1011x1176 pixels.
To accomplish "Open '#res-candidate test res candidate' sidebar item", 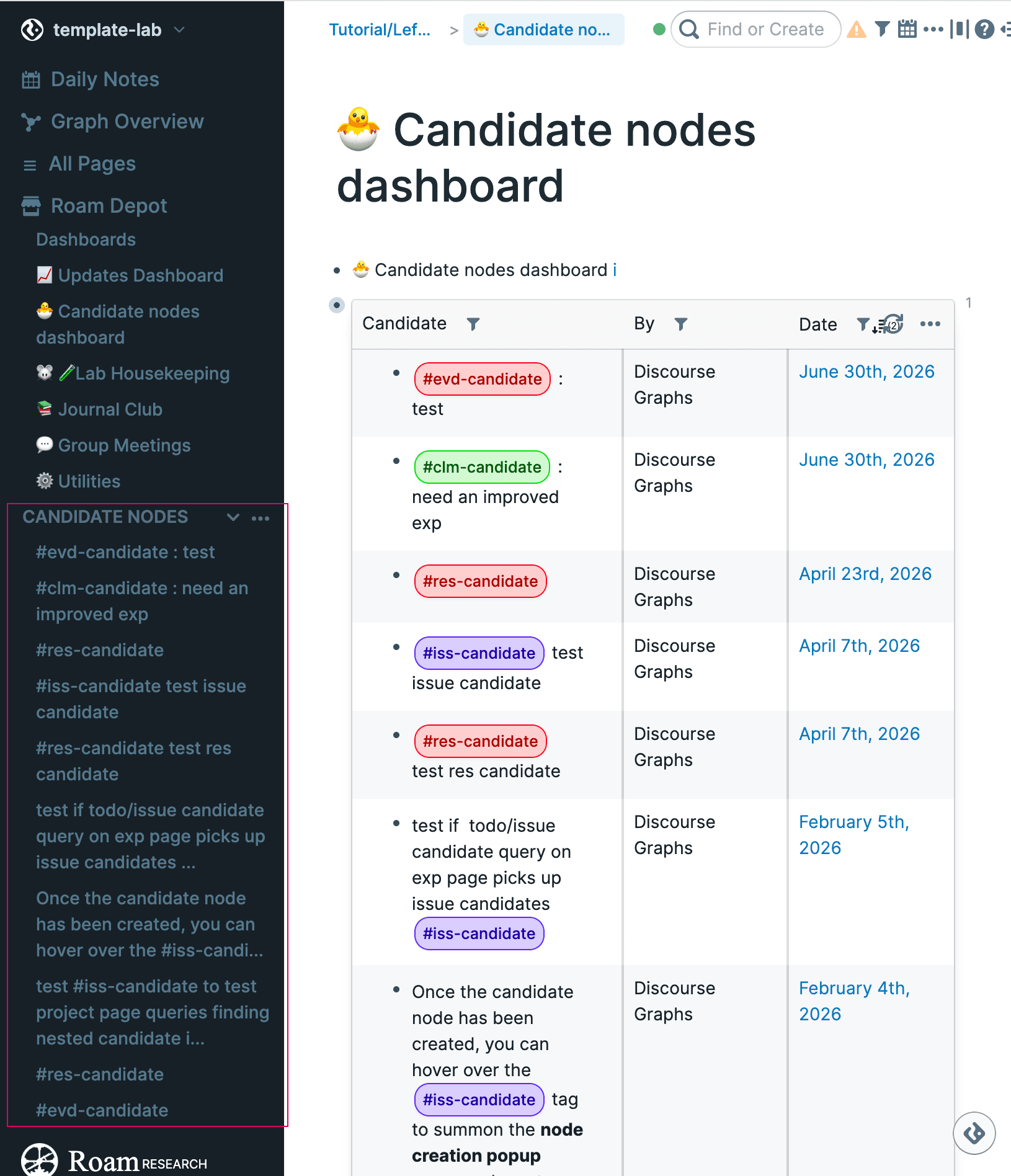I will pyautogui.click(x=133, y=761).
